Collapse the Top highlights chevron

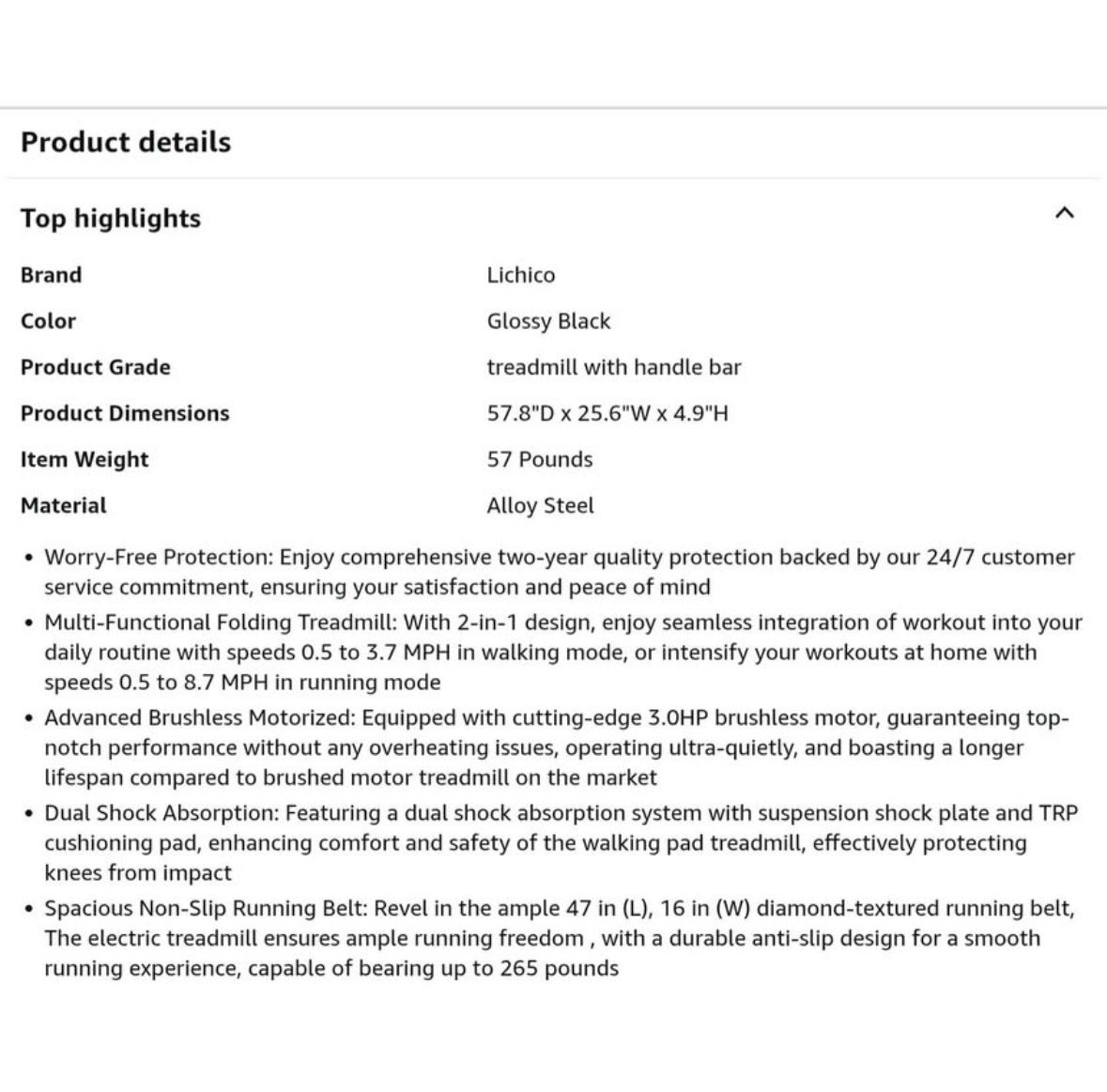[1064, 212]
